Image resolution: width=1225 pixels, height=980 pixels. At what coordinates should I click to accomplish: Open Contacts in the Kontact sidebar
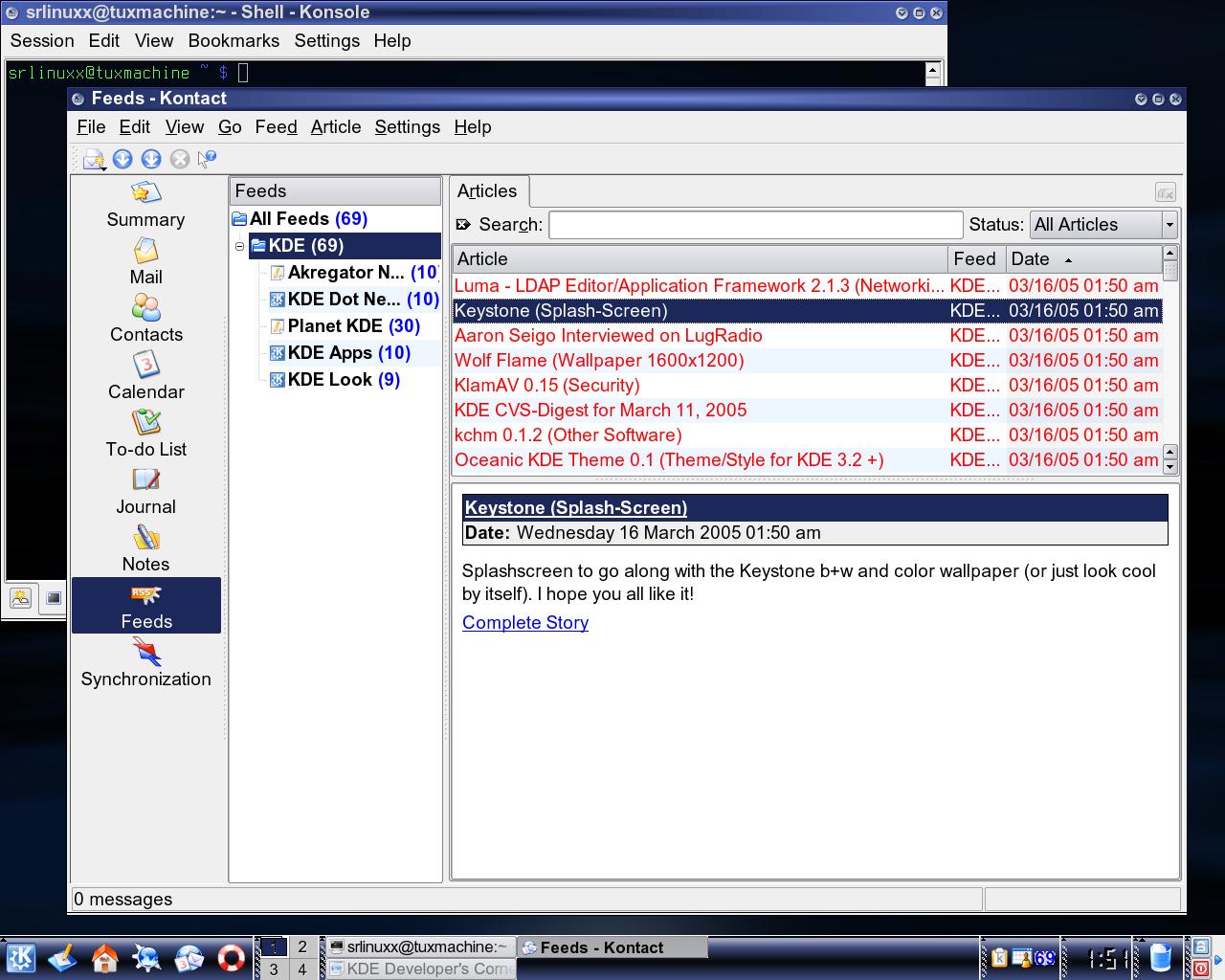point(145,320)
